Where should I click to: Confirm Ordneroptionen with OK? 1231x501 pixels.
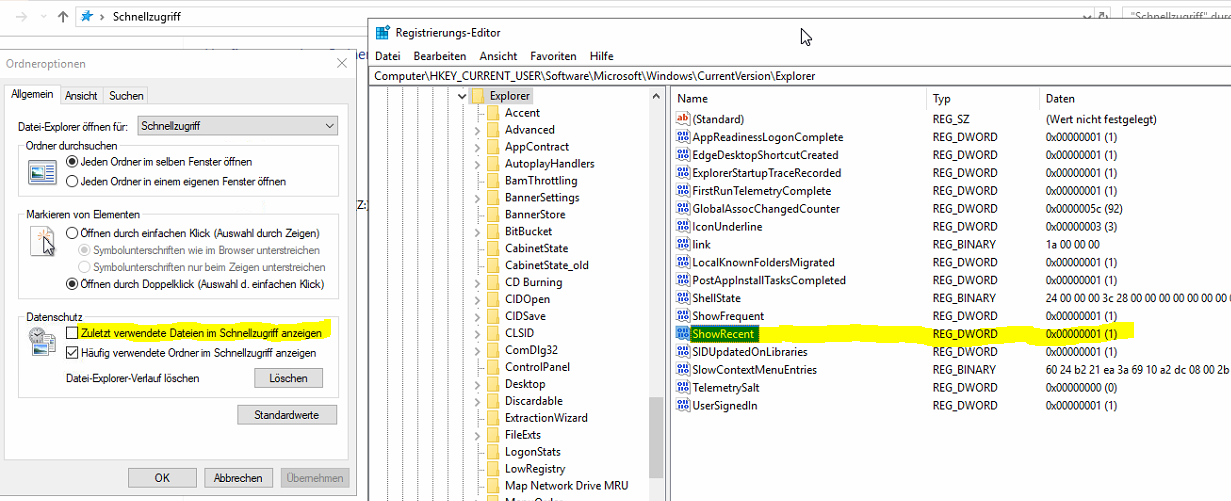(x=162, y=478)
